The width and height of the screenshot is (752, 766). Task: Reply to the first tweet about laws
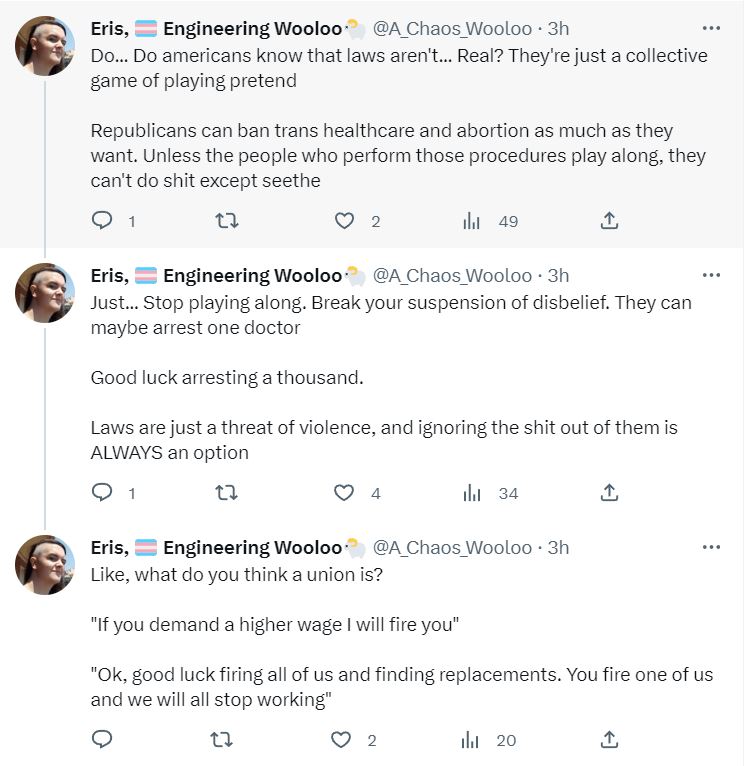[x=102, y=221]
